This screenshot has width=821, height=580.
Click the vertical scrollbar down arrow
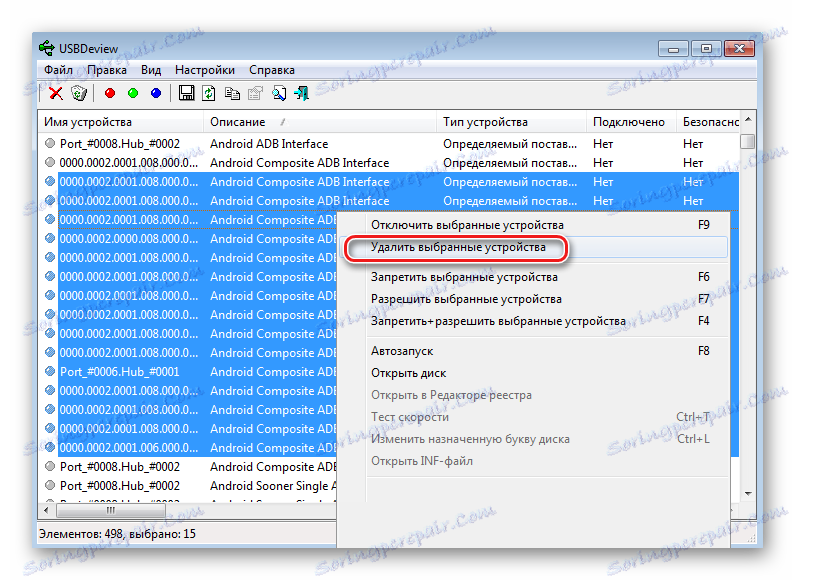(x=748, y=494)
